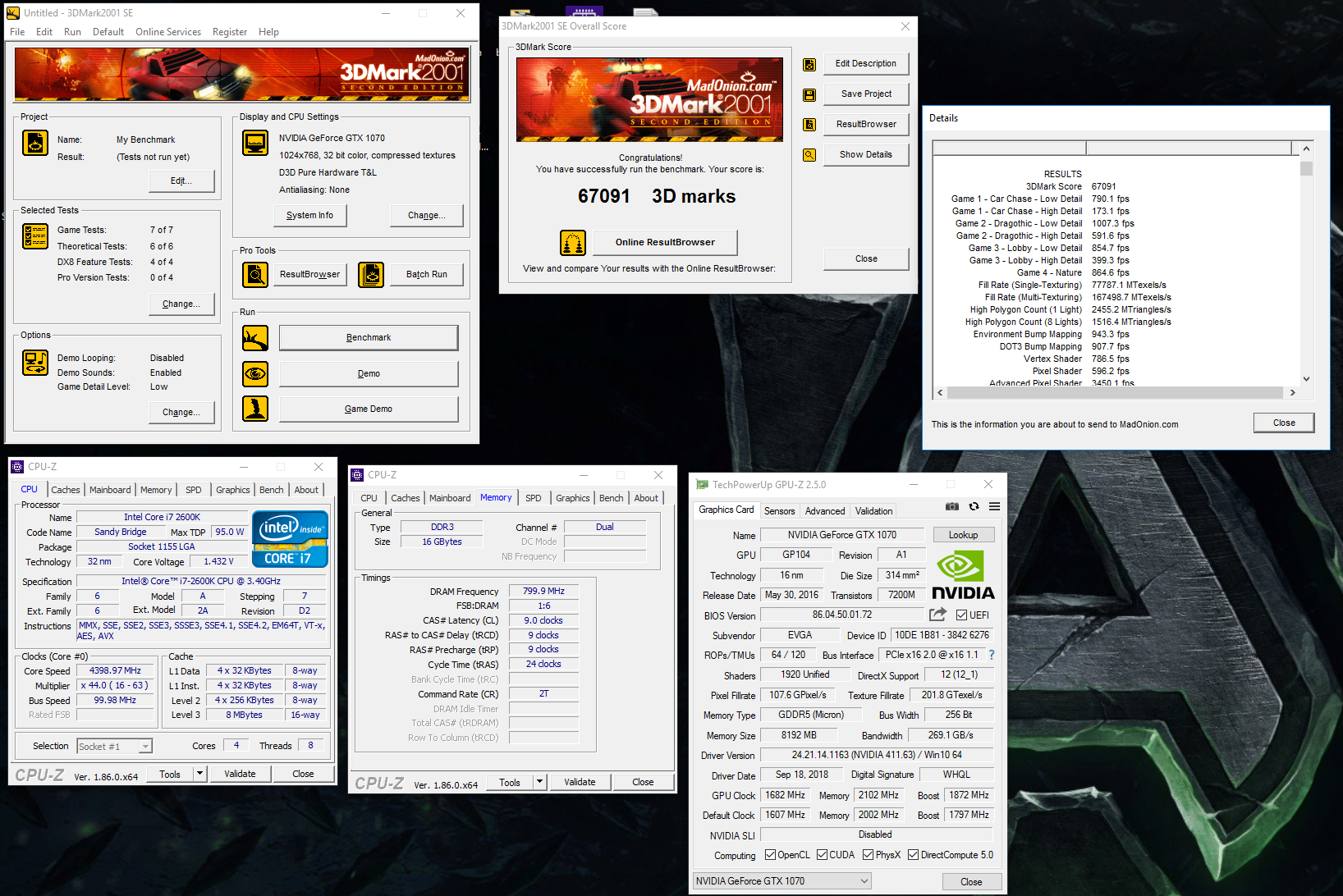Click the Online ResultBrowser globe icon
1343x896 pixels.
(573, 242)
